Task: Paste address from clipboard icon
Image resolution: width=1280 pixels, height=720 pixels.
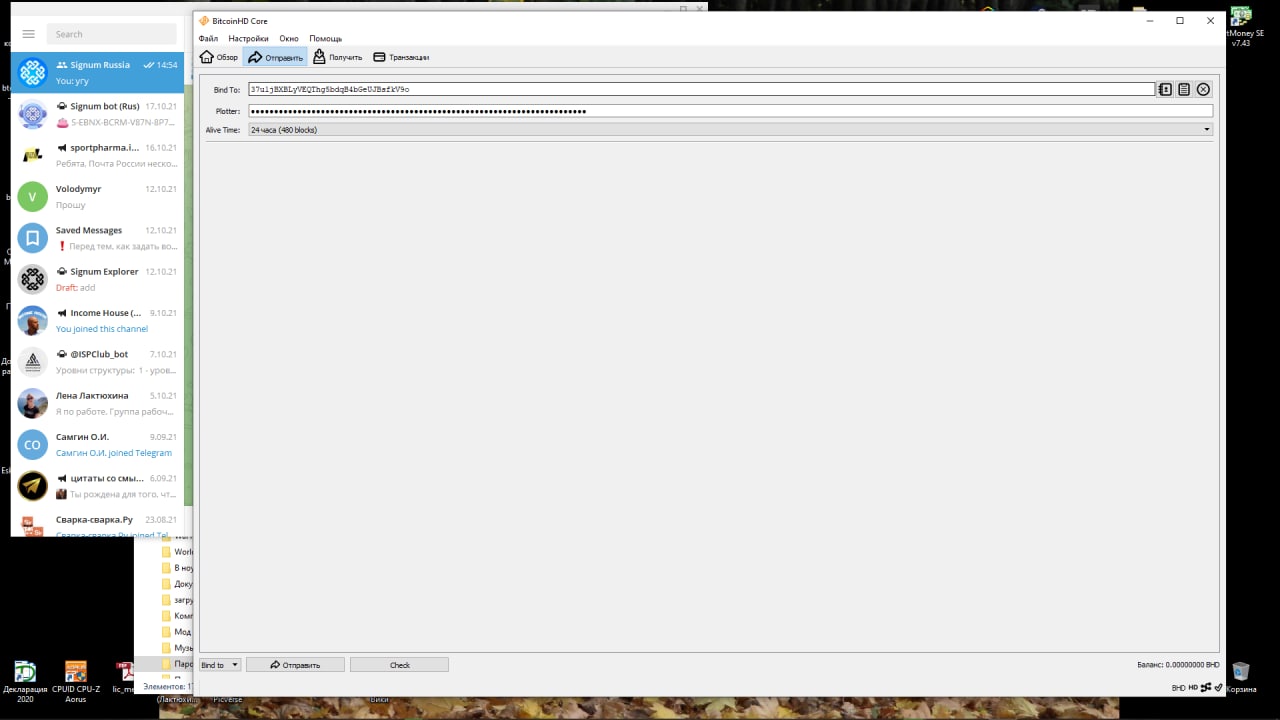Action: (x=1184, y=89)
